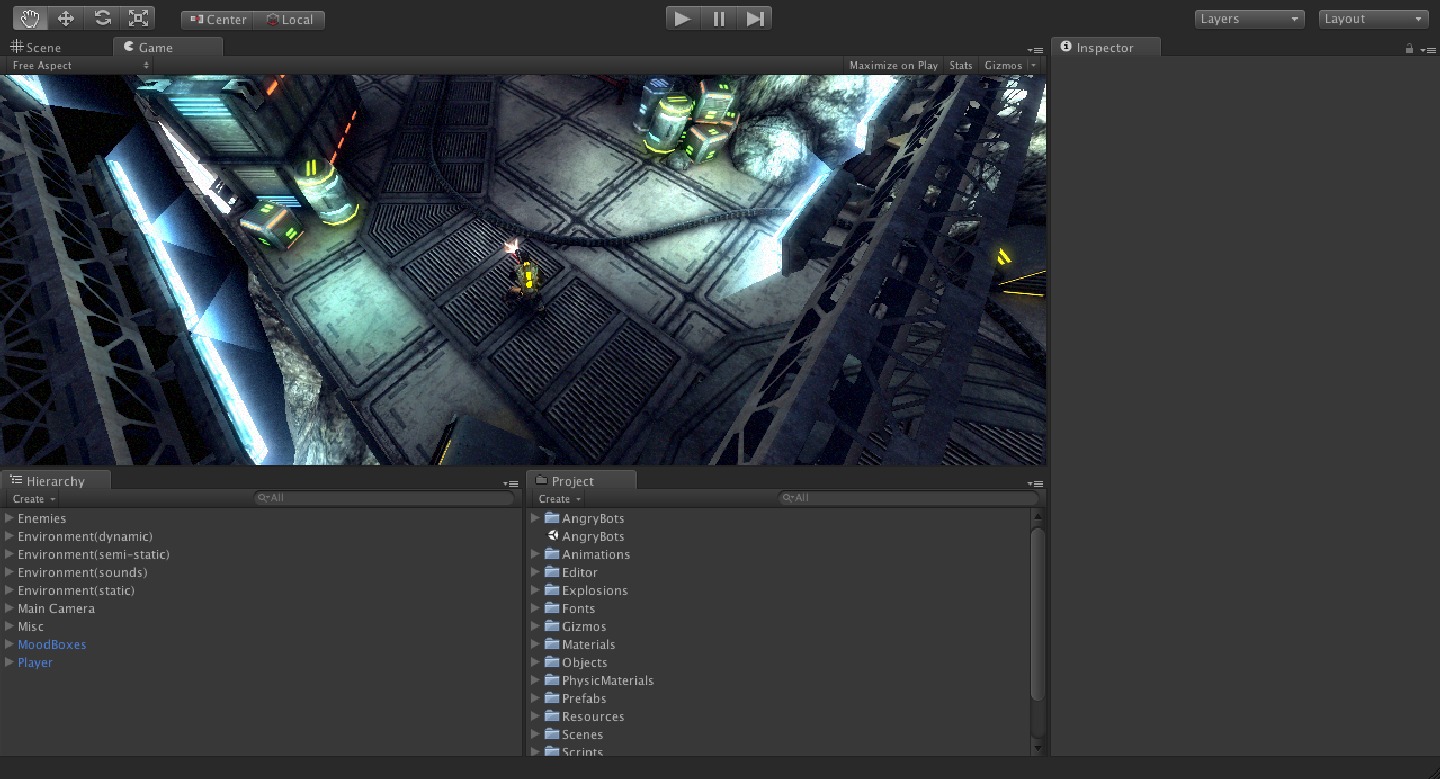Toggle pivot mode Center button
Viewport: 1440px width, 779px height.
tap(218, 19)
